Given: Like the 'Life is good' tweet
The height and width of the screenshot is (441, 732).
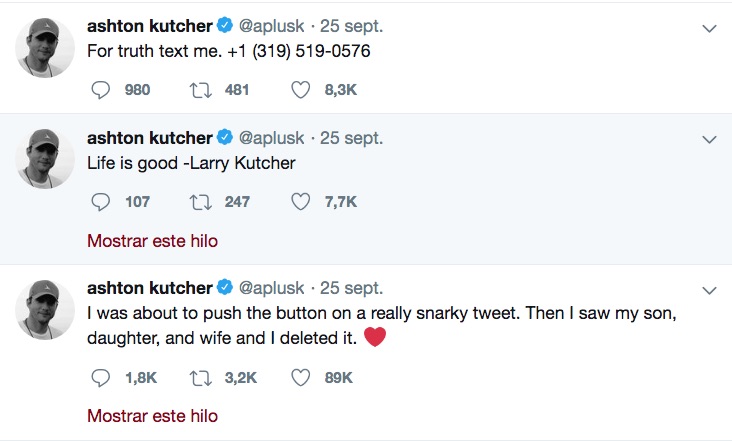Looking at the screenshot, I should (301, 202).
